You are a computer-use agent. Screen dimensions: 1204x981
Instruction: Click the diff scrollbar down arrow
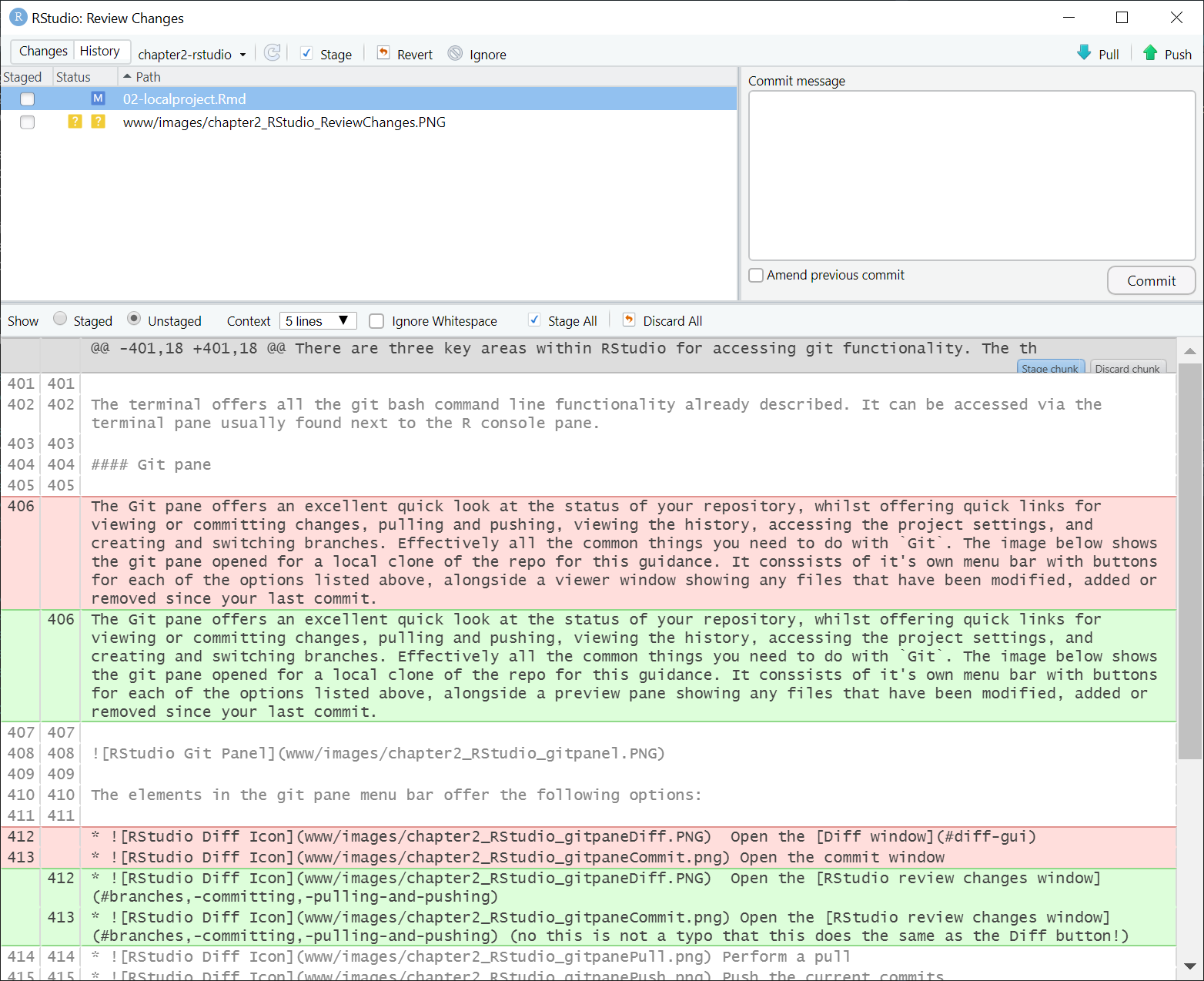point(1189,966)
